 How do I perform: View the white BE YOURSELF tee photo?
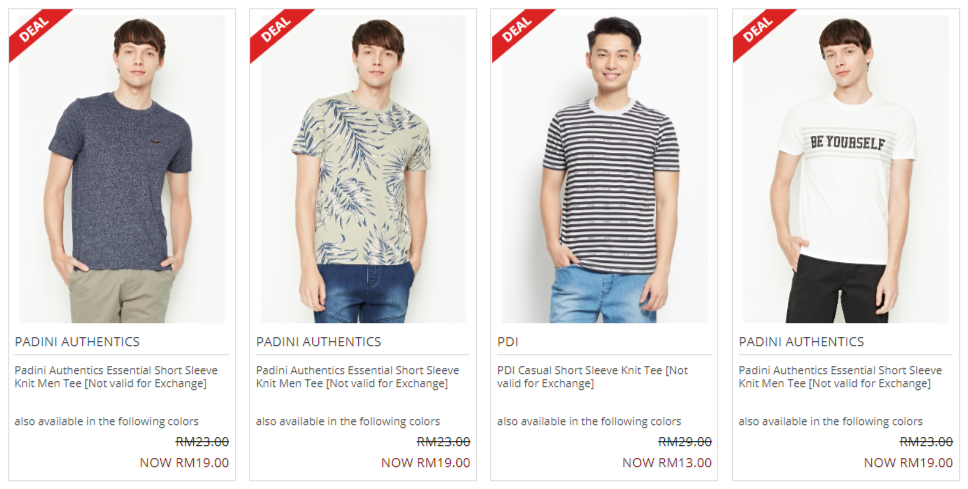846,169
